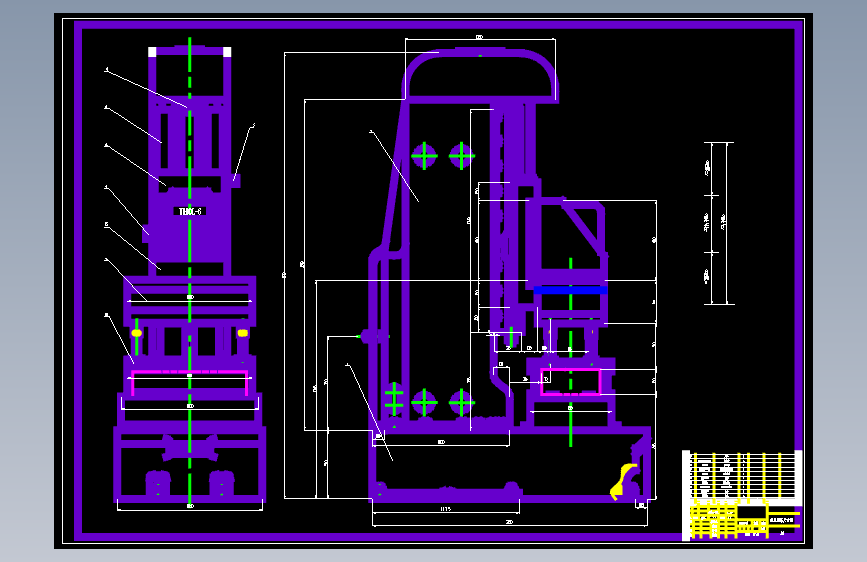Click the blue horizontal bar in the side view
The width and height of the screenshot is (867, 562).
point(570,290)
